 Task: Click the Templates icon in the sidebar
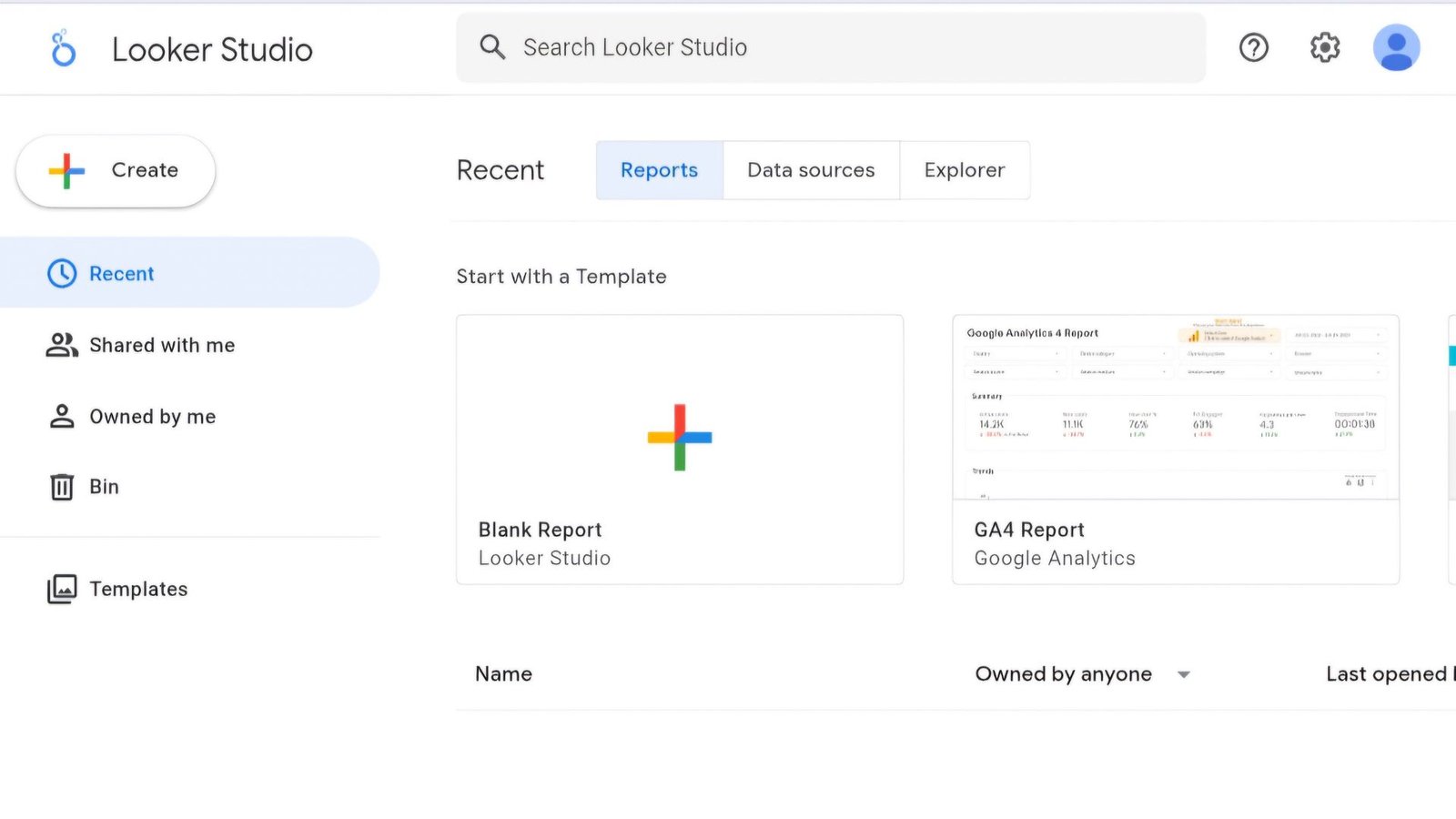(61, 589)
